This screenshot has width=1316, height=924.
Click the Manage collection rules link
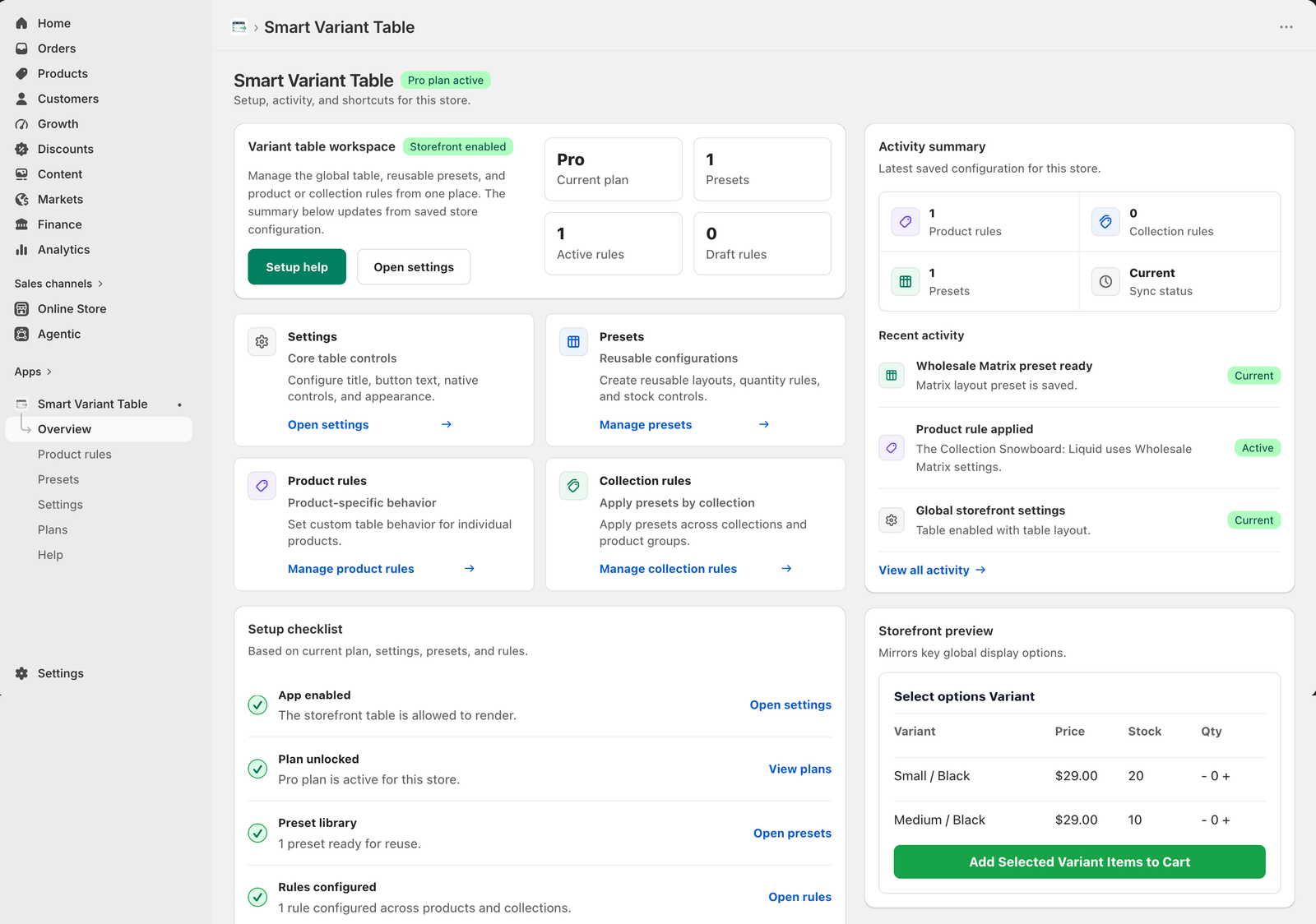[x=668, y=569]
